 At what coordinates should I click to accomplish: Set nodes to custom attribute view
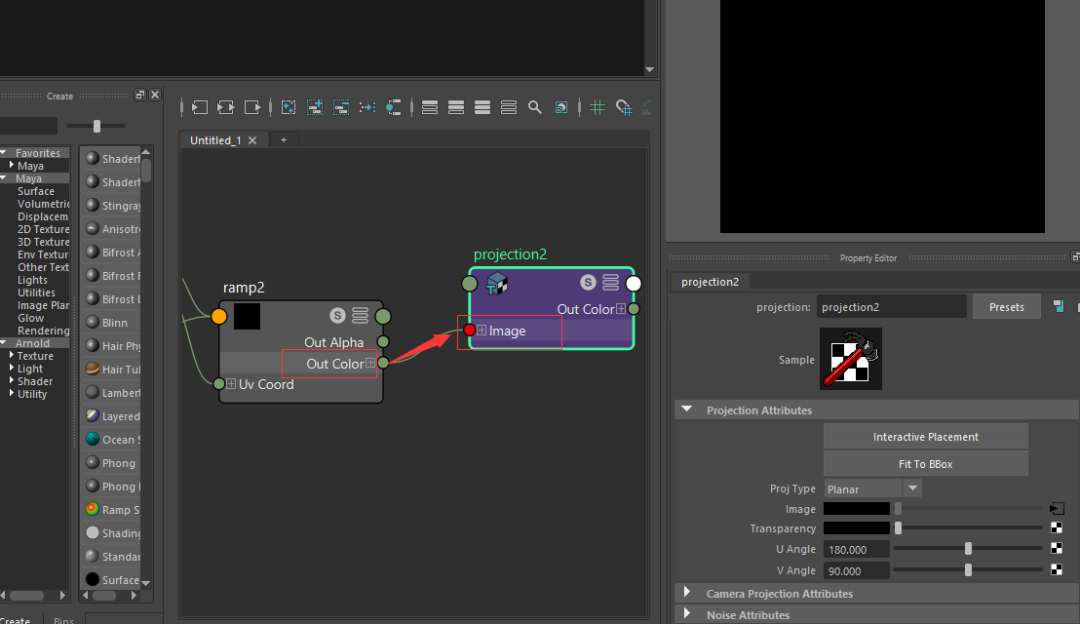(508, 107)
